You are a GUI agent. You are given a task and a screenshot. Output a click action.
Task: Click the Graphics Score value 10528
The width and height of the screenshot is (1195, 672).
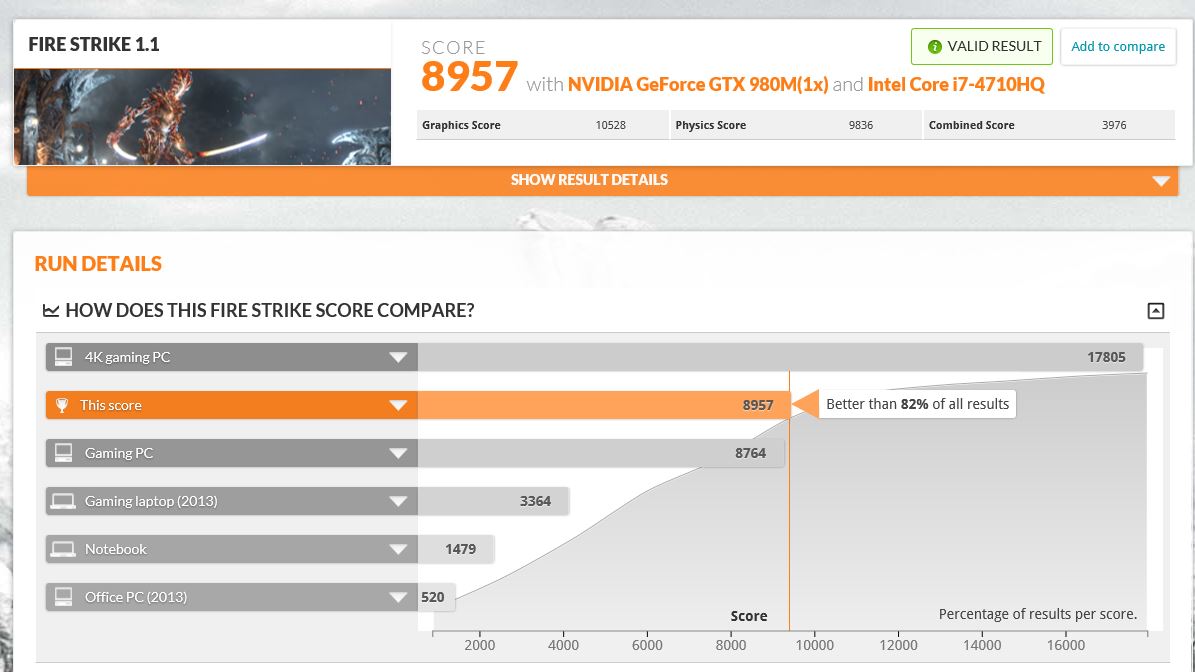pyautogui.click(x=610, y=125)
